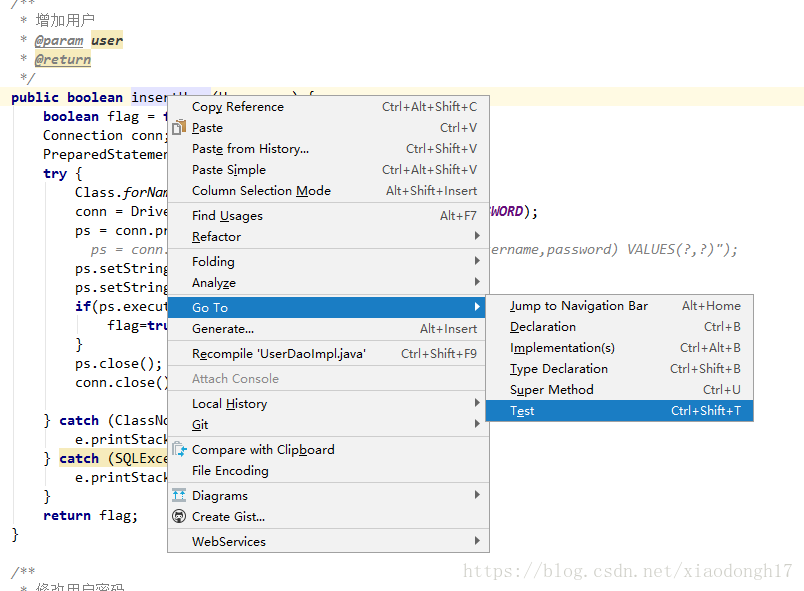
Task: Choose Find Usages menu item
Action: coord(328,216)
